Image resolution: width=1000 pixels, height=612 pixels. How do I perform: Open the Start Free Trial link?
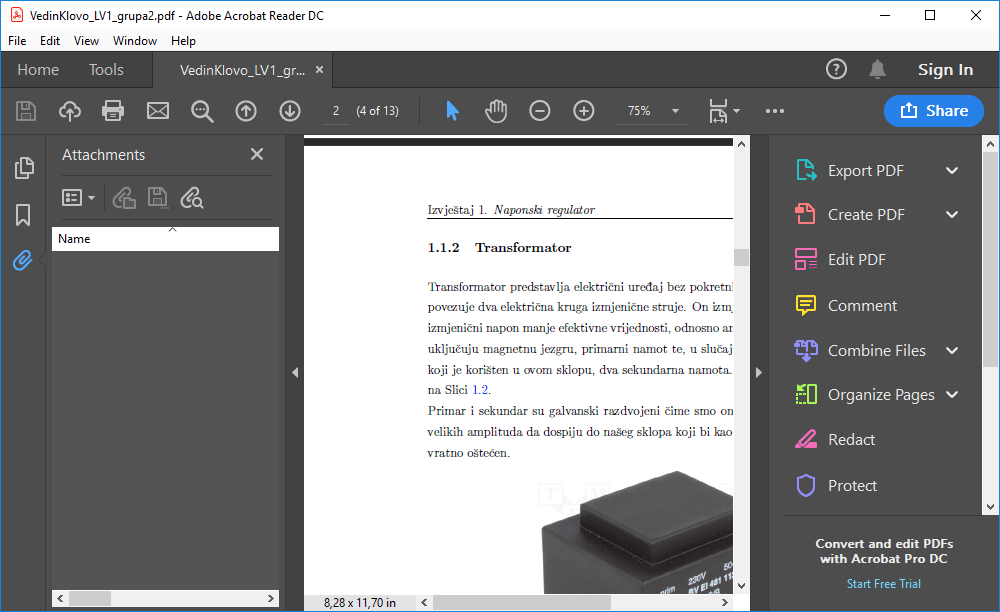pos(883,583)
